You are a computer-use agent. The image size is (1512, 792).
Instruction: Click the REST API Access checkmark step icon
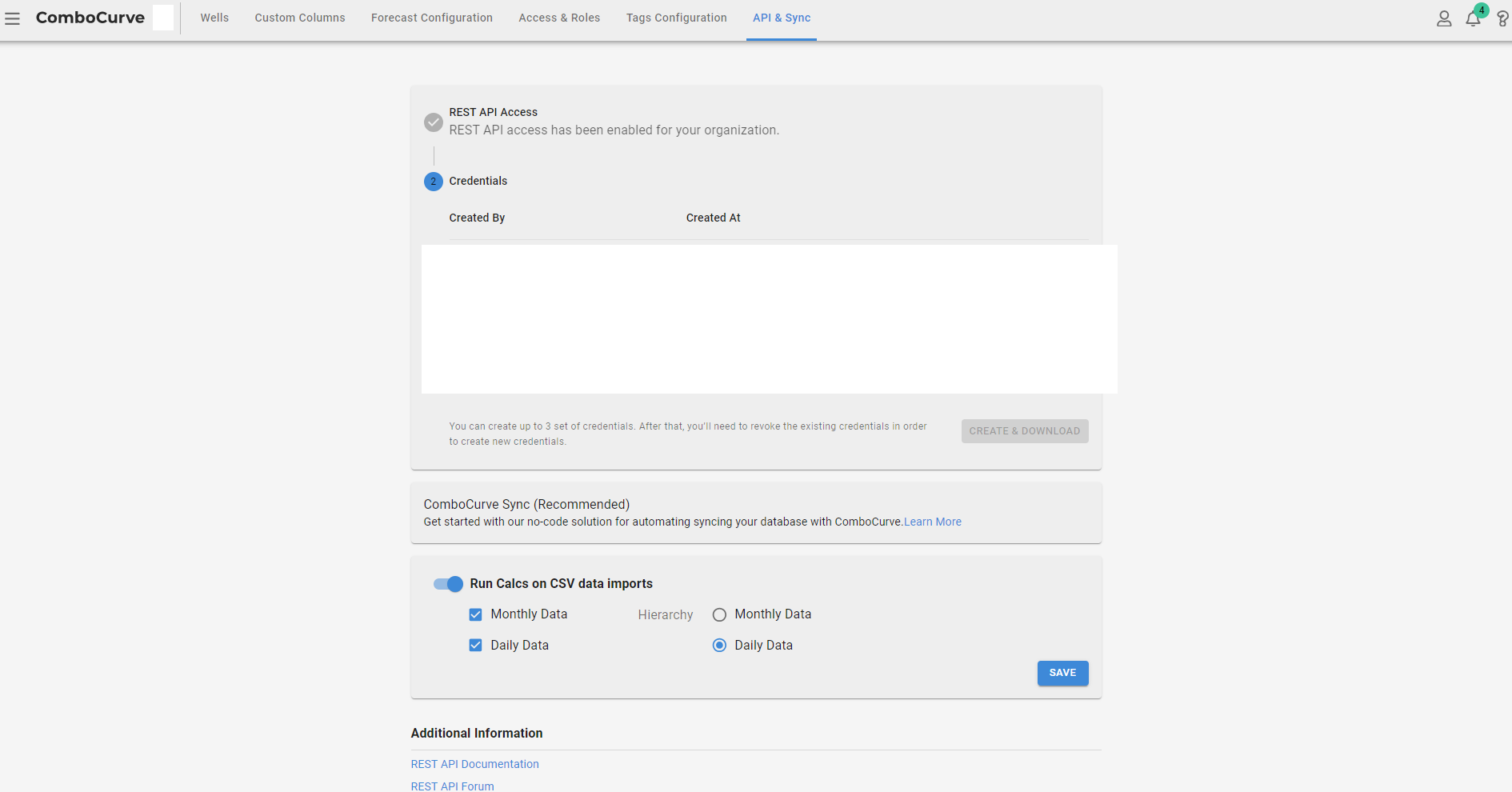point(434,122)
